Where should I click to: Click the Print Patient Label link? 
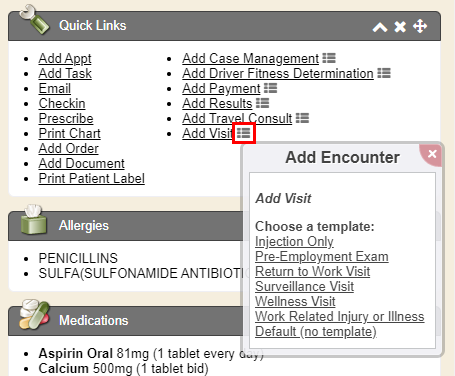coord(92,178)
